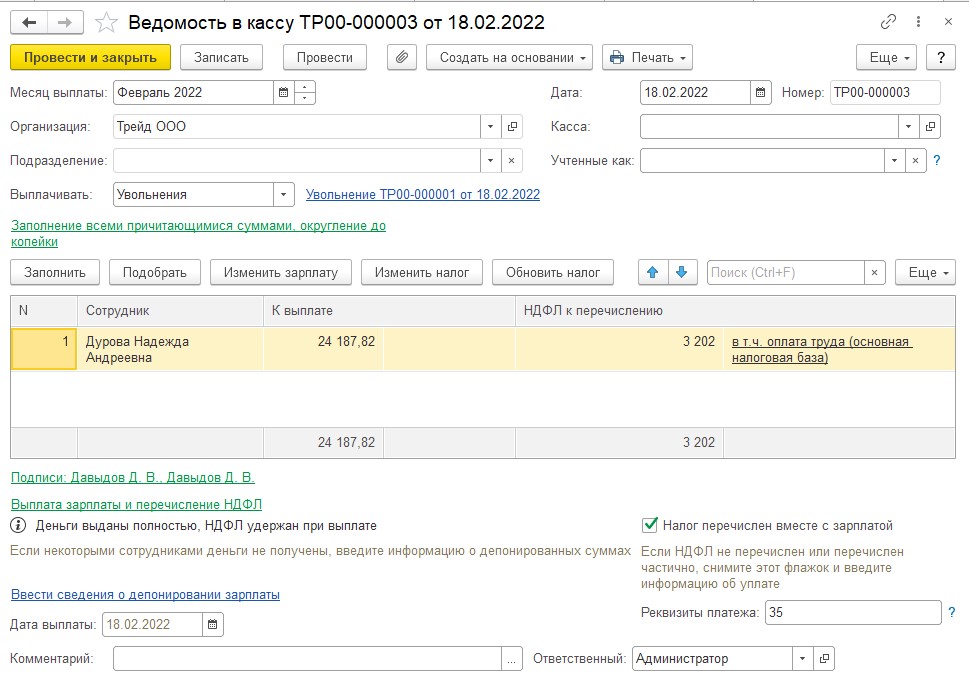Show help hint for Учтенные как
The image size is (969, 683).
pyautogui.click(x=937, y=161)
